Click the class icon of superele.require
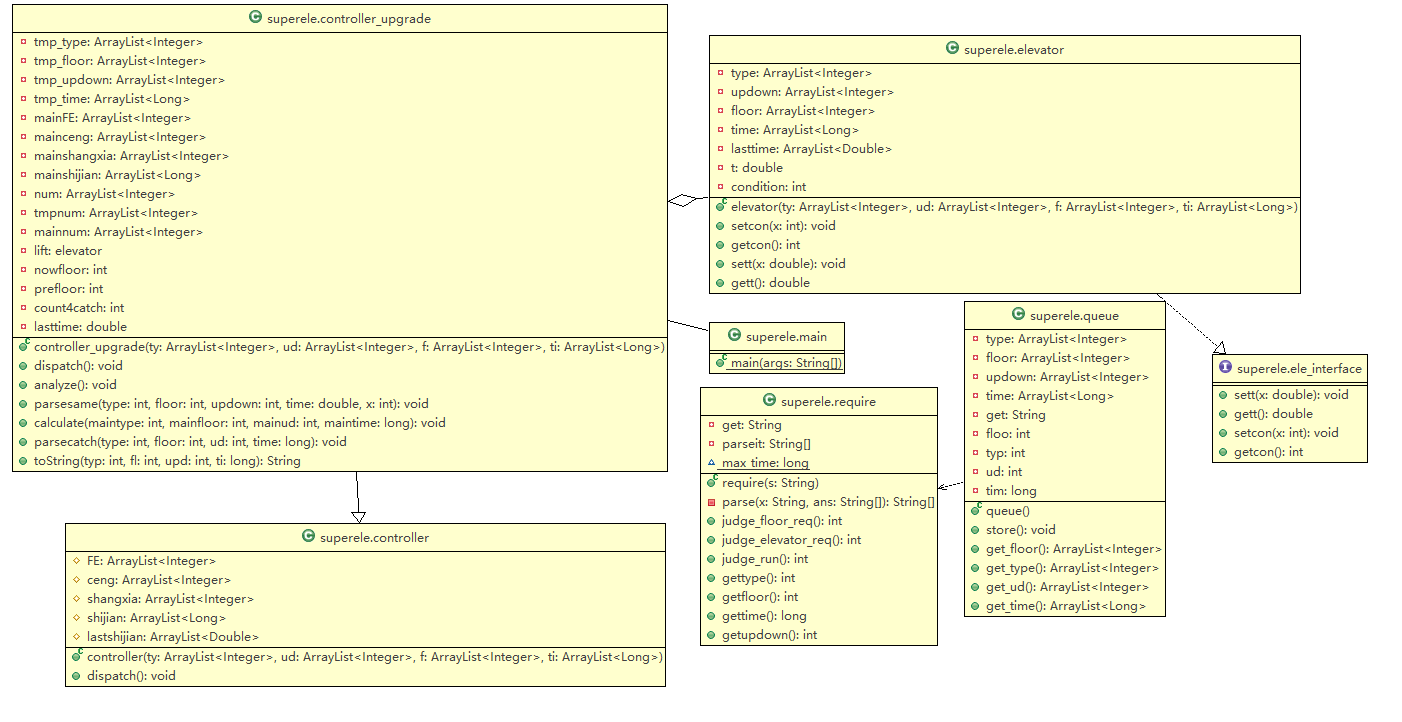This screenshot has height=722, width=1402. click(769, 401)
